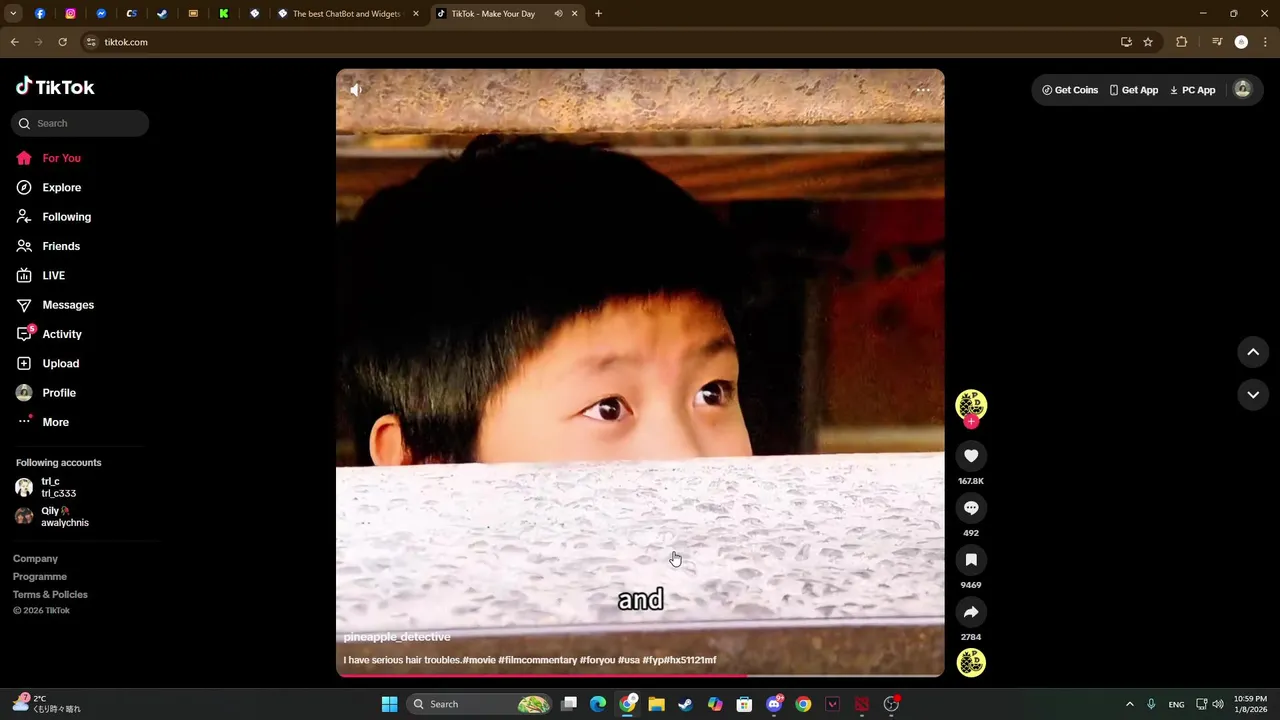
Task: Click the #movie hashtag in caption
Action: [x=479, y=660]
